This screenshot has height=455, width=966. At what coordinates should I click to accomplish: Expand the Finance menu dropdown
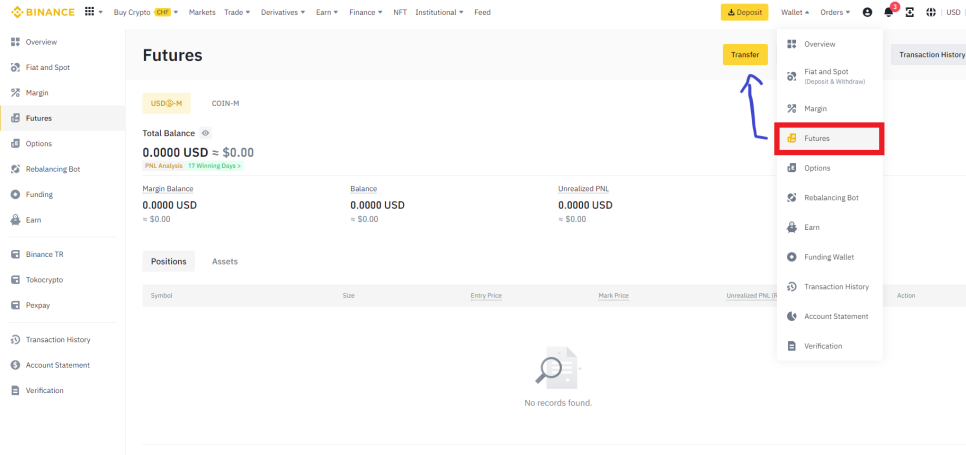[366, 12]
